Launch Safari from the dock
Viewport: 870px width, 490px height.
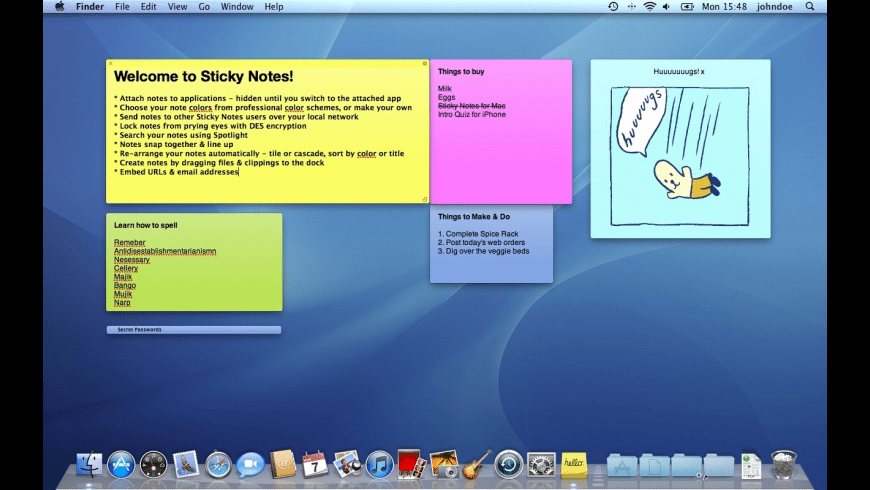pyautogui.click(x=218, y=464)
